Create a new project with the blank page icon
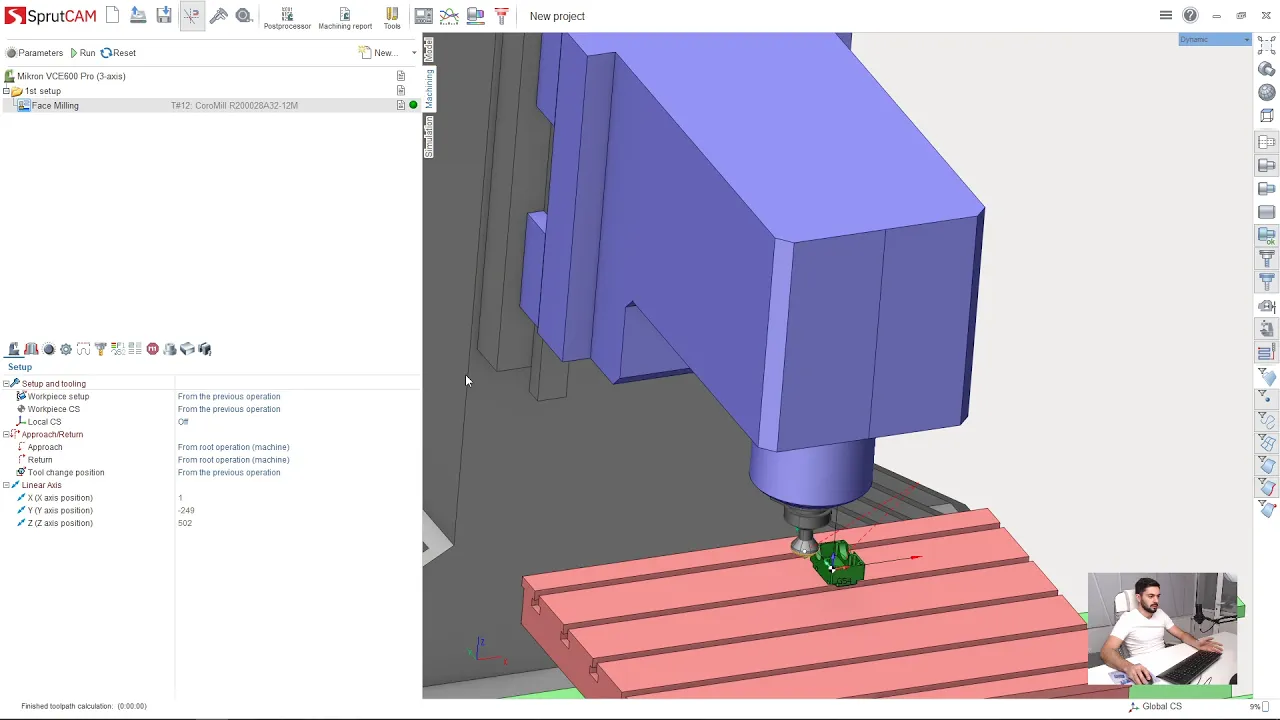1280x720 pixels. tap(112, 15)
